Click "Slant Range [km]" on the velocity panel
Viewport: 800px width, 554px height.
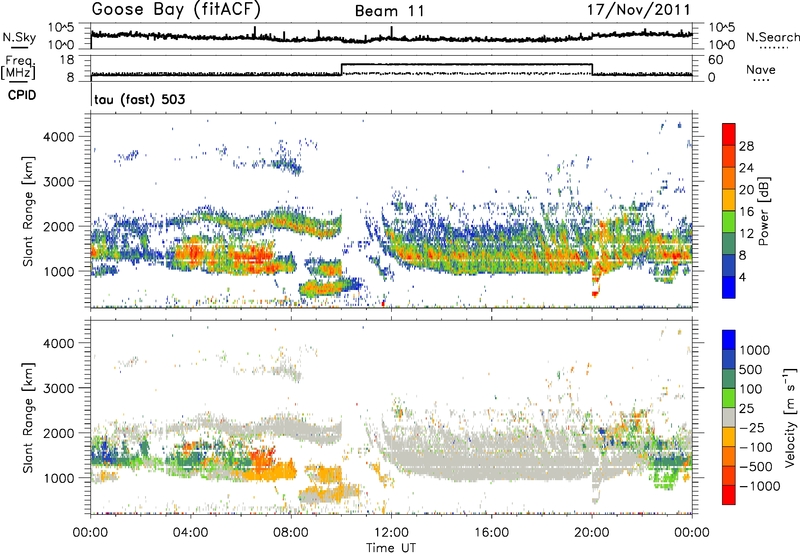[x=28, y=418]
